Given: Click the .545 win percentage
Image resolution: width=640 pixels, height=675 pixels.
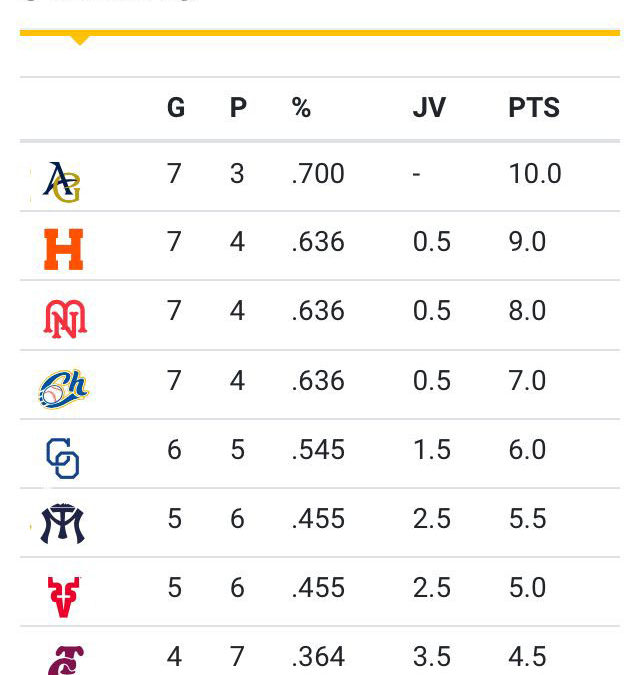Looking at the screenshot, I should tap(318, 450).
